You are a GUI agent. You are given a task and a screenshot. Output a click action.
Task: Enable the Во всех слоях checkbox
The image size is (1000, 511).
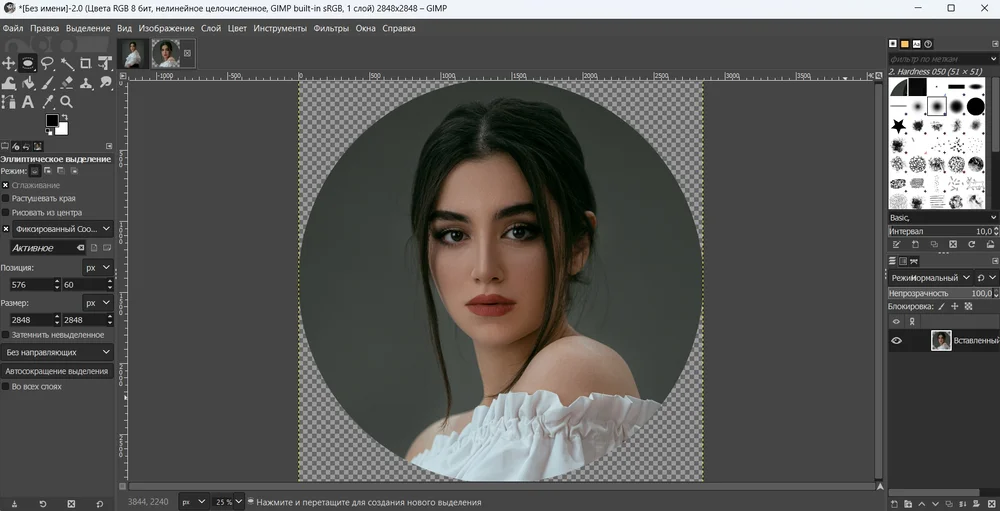(5, 386)
